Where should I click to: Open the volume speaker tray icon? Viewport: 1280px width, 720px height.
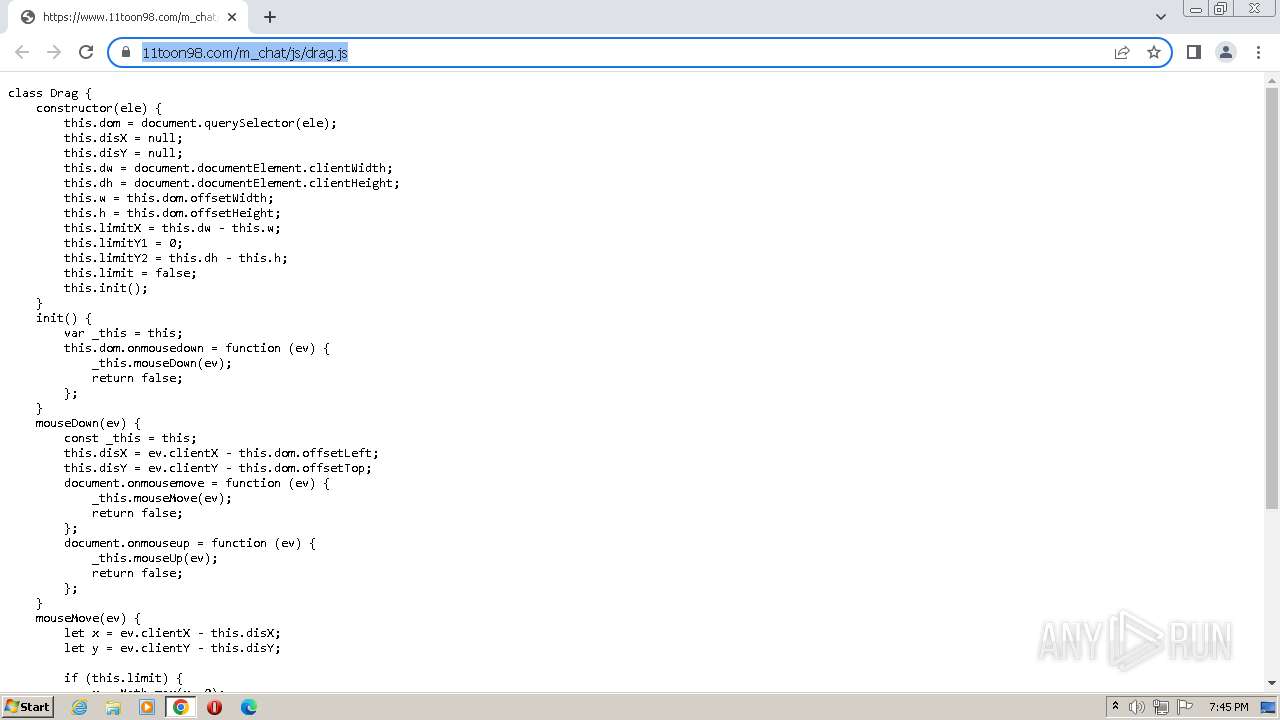pyautogui.click(x=1137, y=707)
